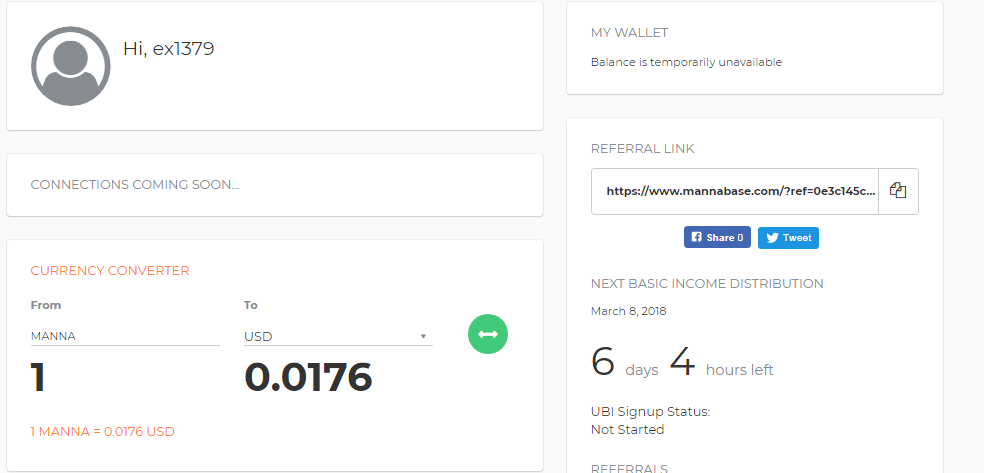Click the To label in converter
The width and height of the screenshot is (984, 473).
251,305
